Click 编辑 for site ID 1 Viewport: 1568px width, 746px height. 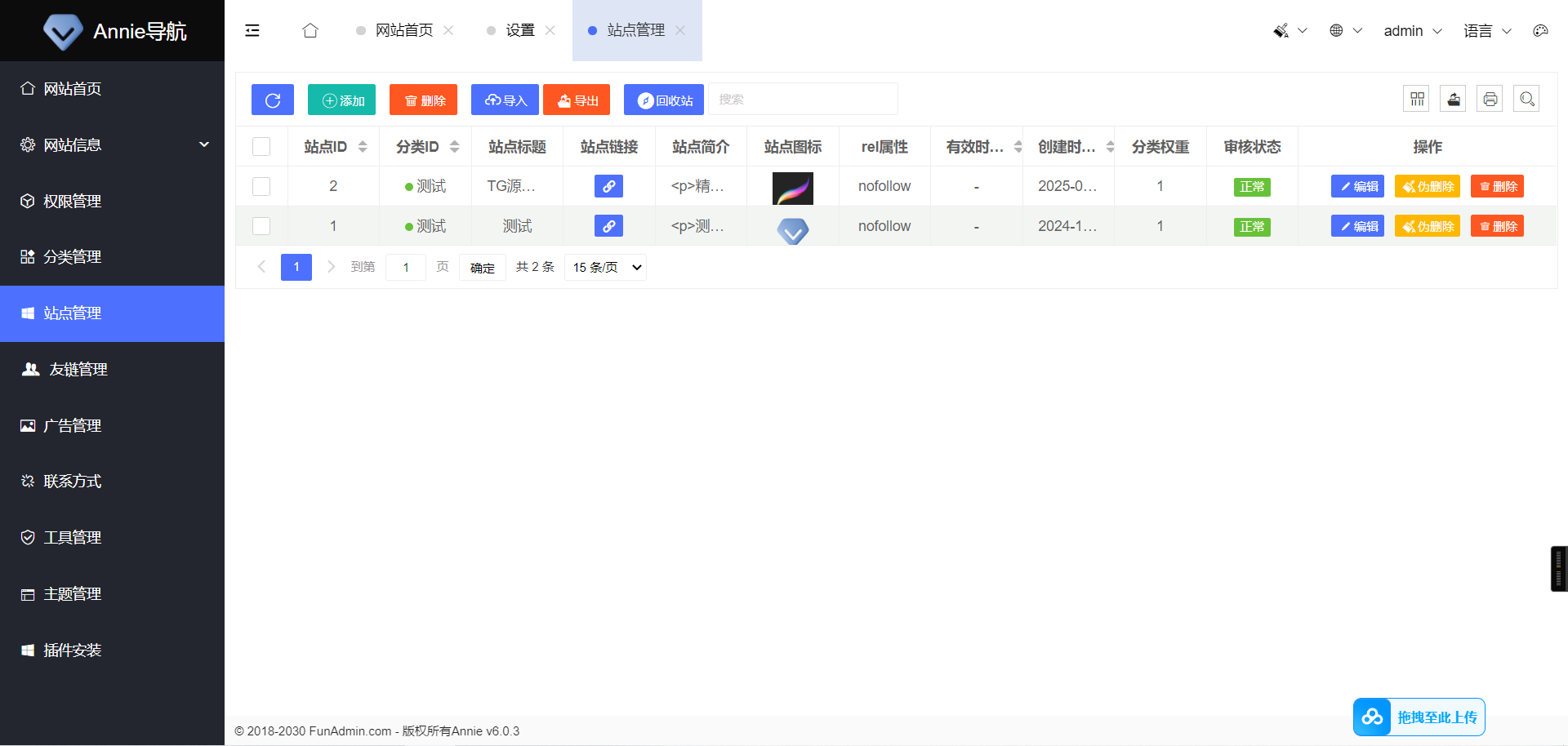(x=1357, y=226)
